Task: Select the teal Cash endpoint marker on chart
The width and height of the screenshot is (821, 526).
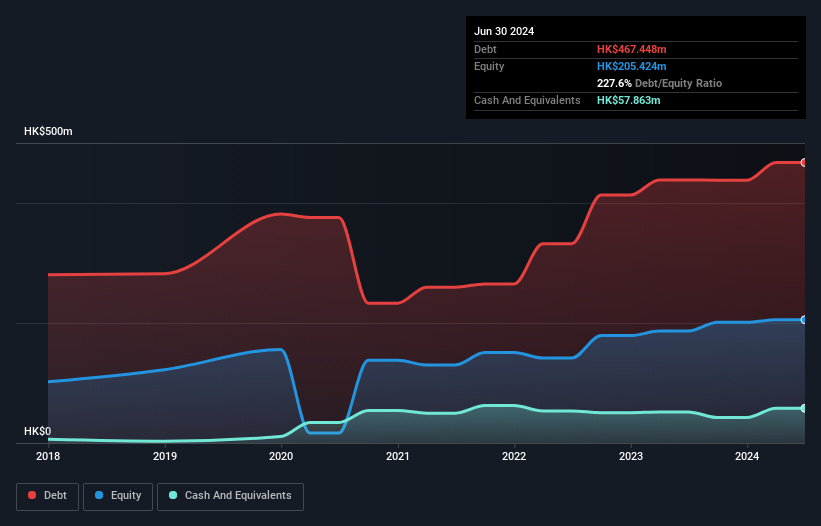Action: [804, 408]
